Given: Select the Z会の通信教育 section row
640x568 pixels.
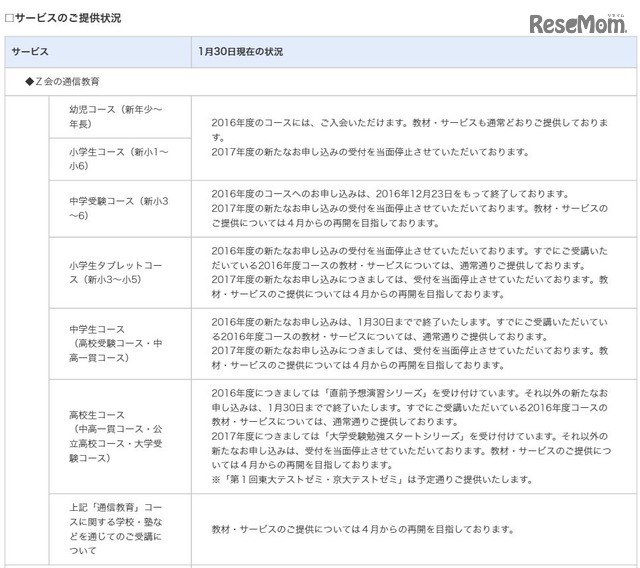Looking at the screenshot, I should (x=320, y=82).
